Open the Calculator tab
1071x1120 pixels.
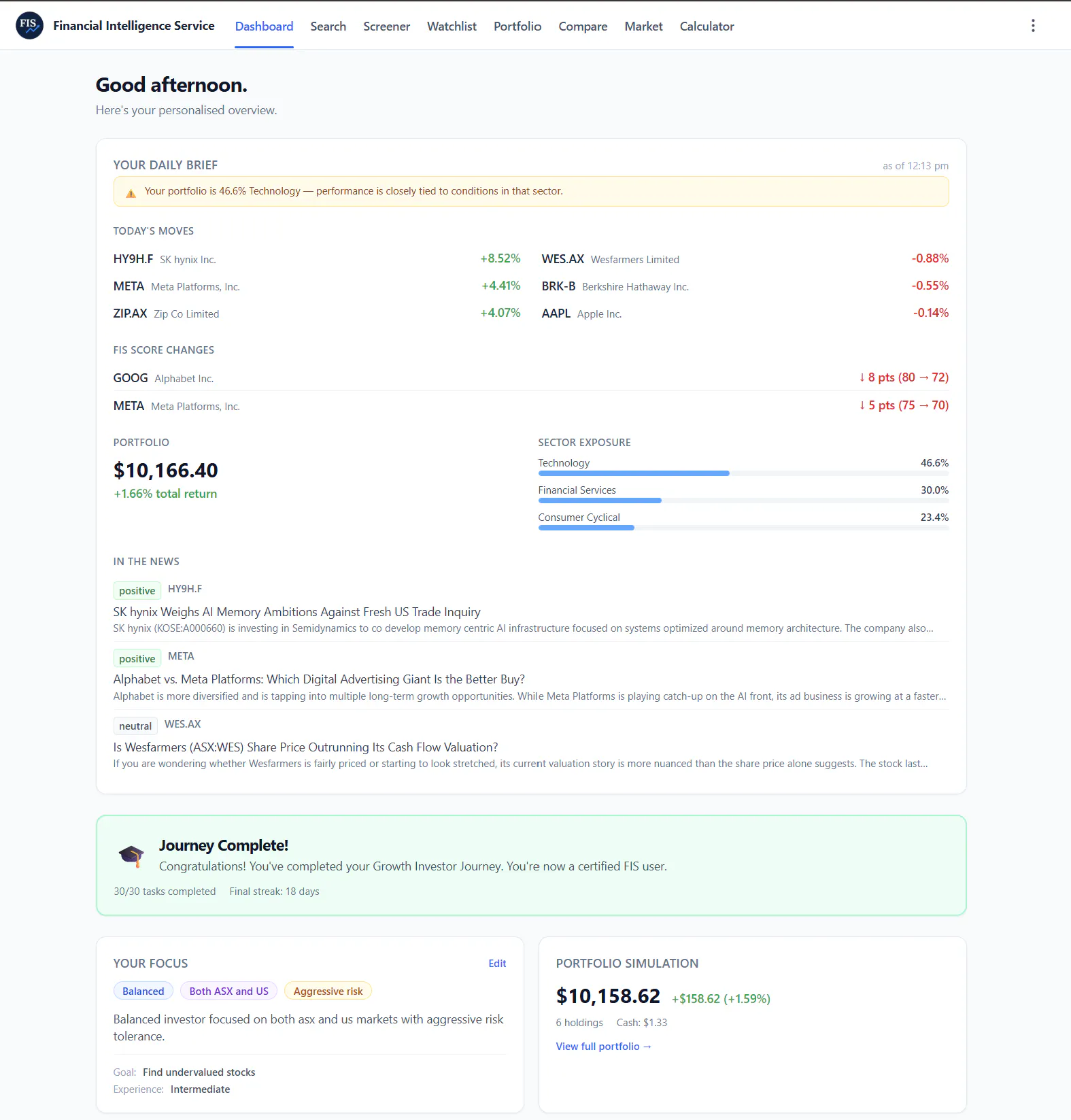tap(707, 26)
